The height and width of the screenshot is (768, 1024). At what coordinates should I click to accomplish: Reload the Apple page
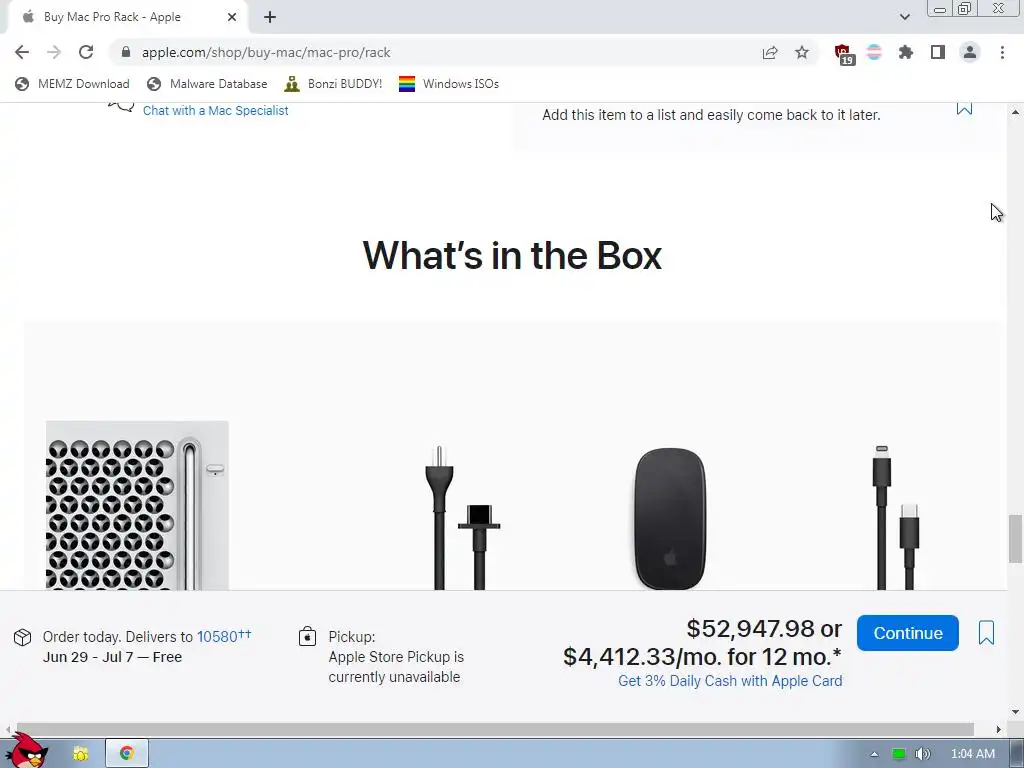[86, 52]
